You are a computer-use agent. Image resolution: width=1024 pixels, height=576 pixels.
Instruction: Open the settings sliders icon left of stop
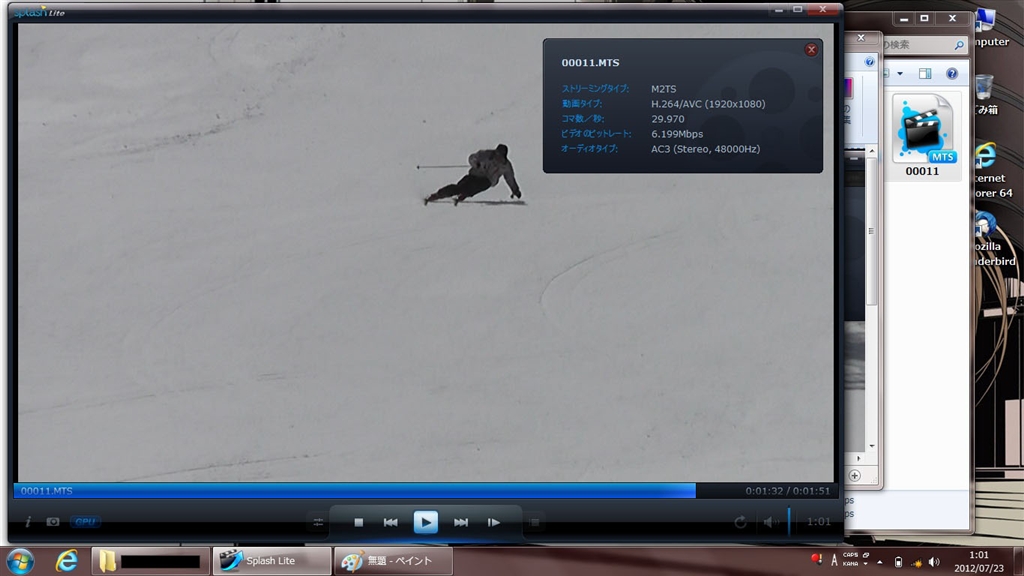pyautogui.click(x=318, y=522)
